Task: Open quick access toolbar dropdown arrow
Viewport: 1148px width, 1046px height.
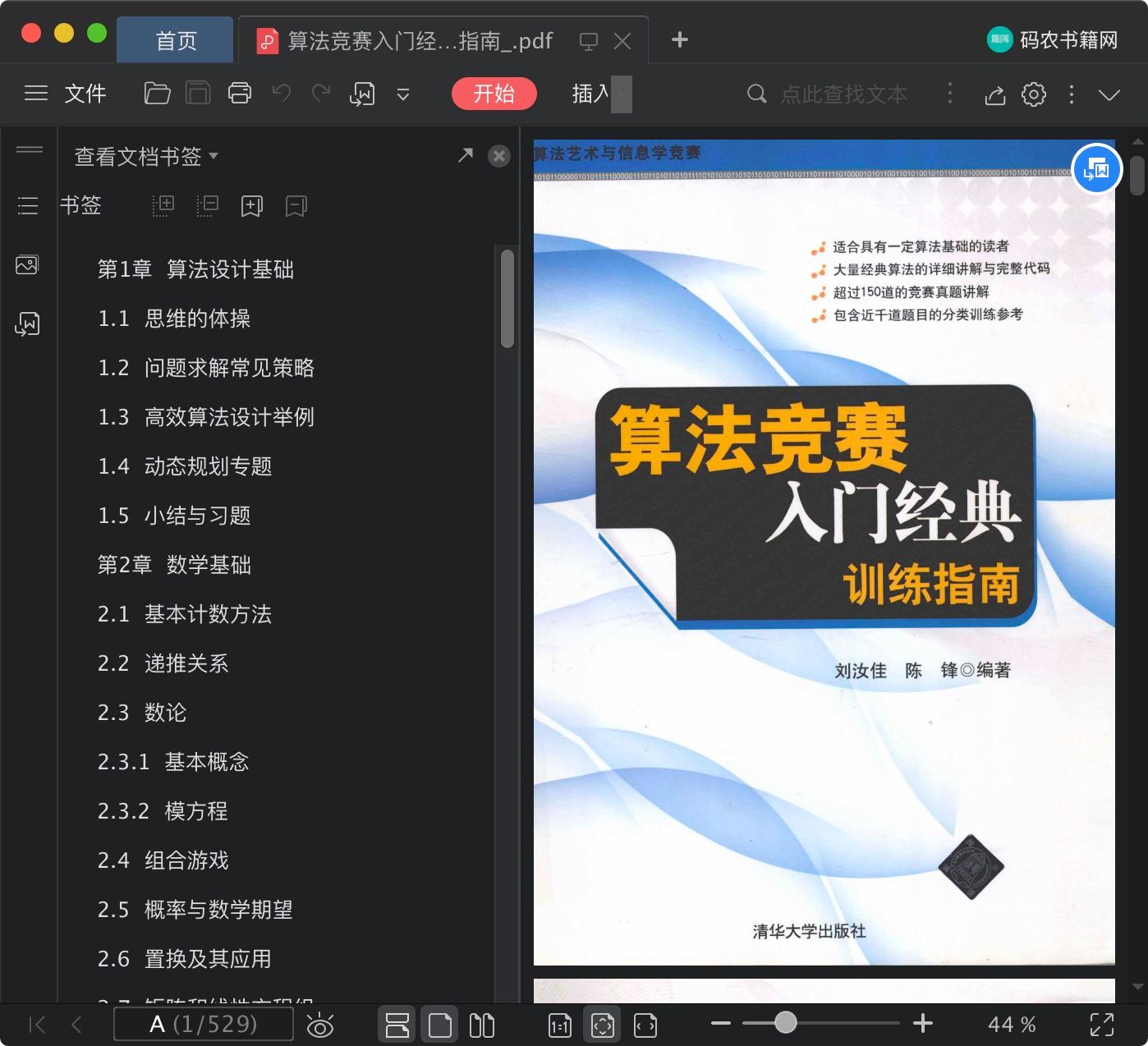Action: click(x=403, y=94)
